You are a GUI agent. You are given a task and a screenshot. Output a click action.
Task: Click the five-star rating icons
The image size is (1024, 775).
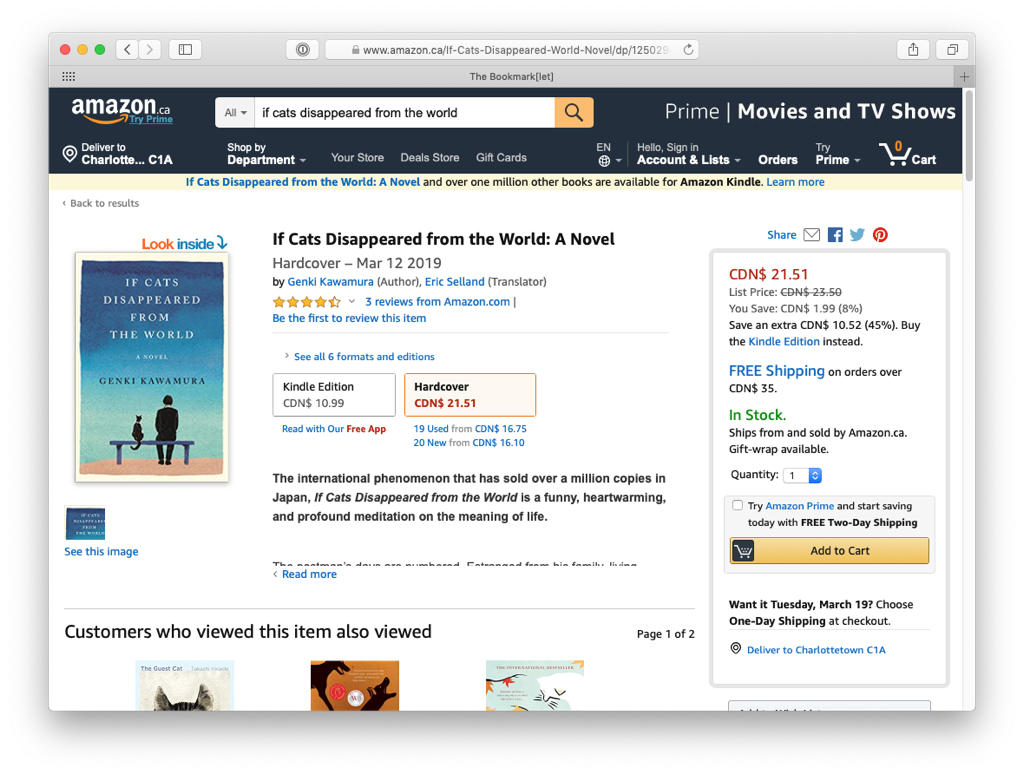306,302
